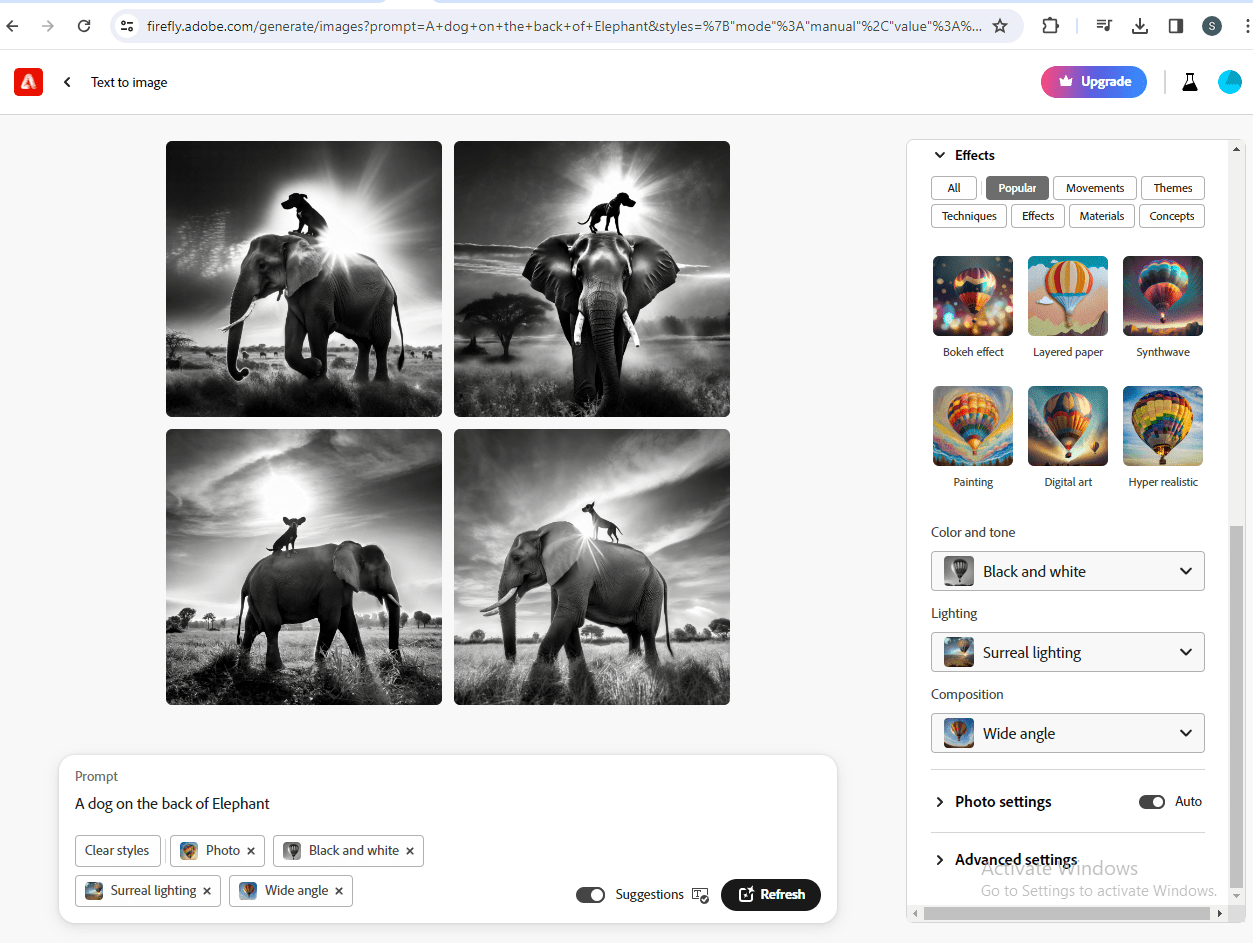This screenshot has width=1253, height=943.
Task: Open the browser extensions puzzle icon
Action: [x=1050, y=26]
